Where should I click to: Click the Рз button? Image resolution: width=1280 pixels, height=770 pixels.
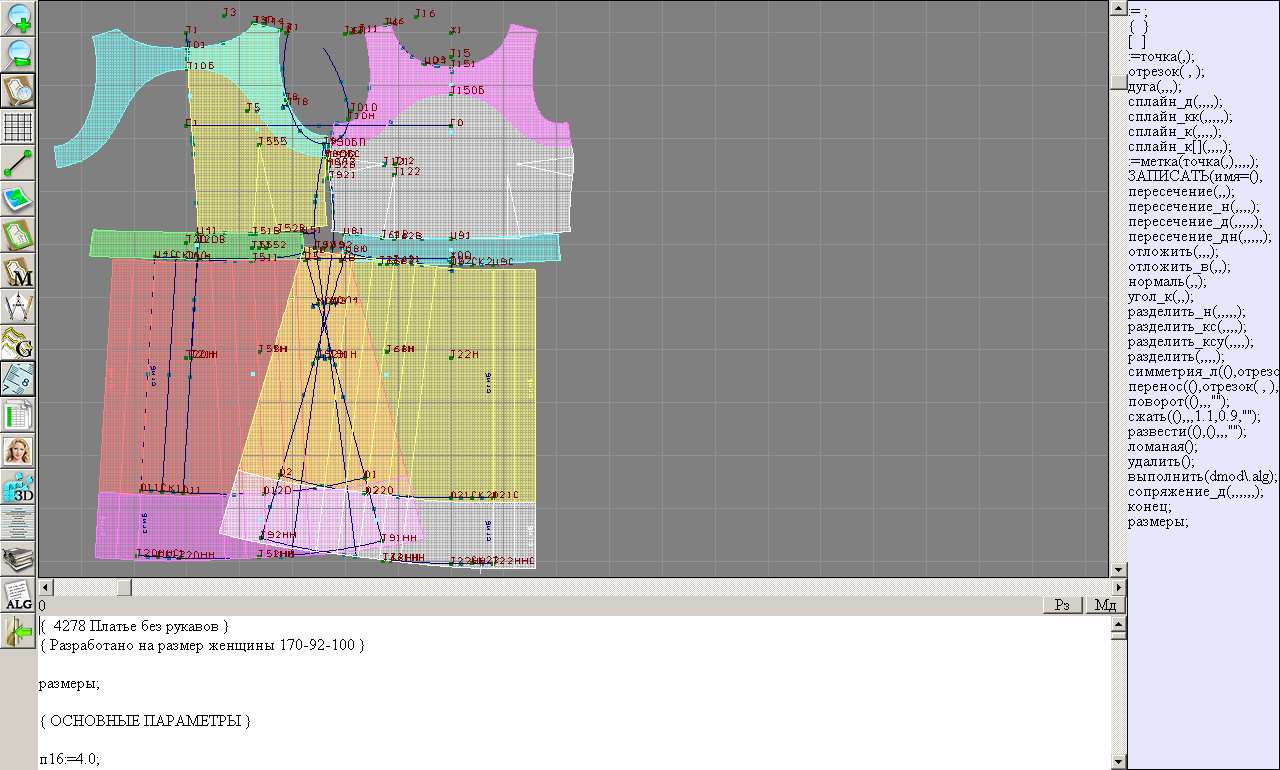coord(1063,605)
